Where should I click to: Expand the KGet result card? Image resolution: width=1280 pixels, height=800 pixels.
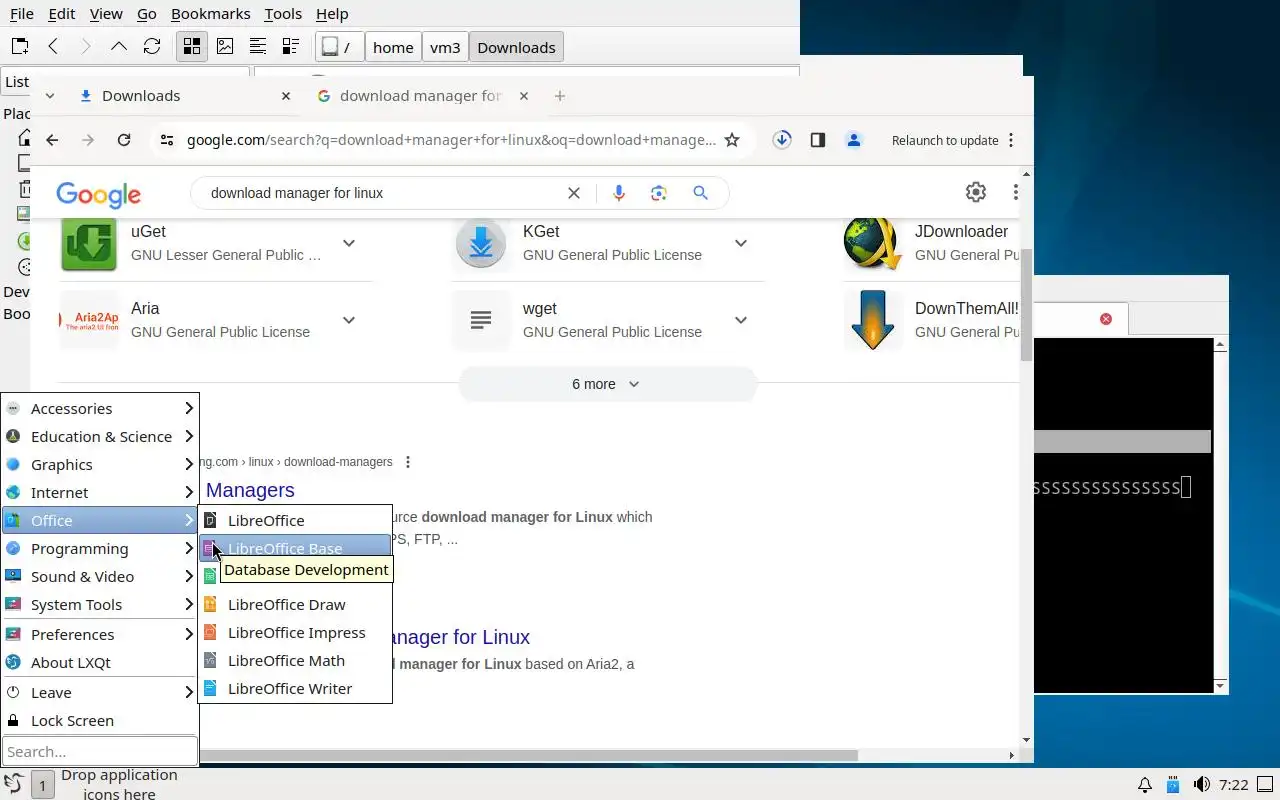click(x=741, y=243)
